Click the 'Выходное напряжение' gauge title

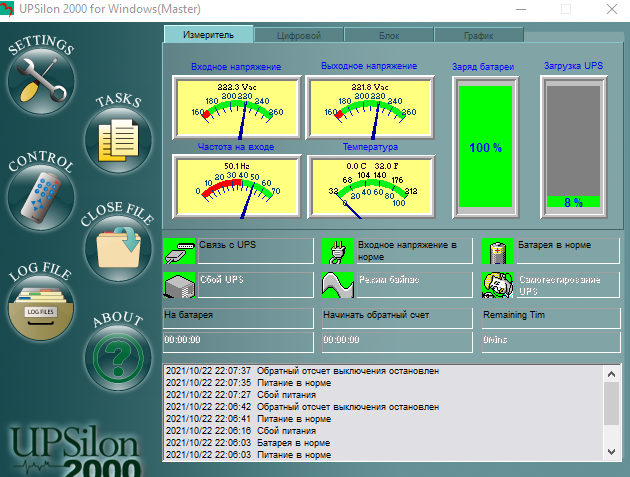coord(369,66)
